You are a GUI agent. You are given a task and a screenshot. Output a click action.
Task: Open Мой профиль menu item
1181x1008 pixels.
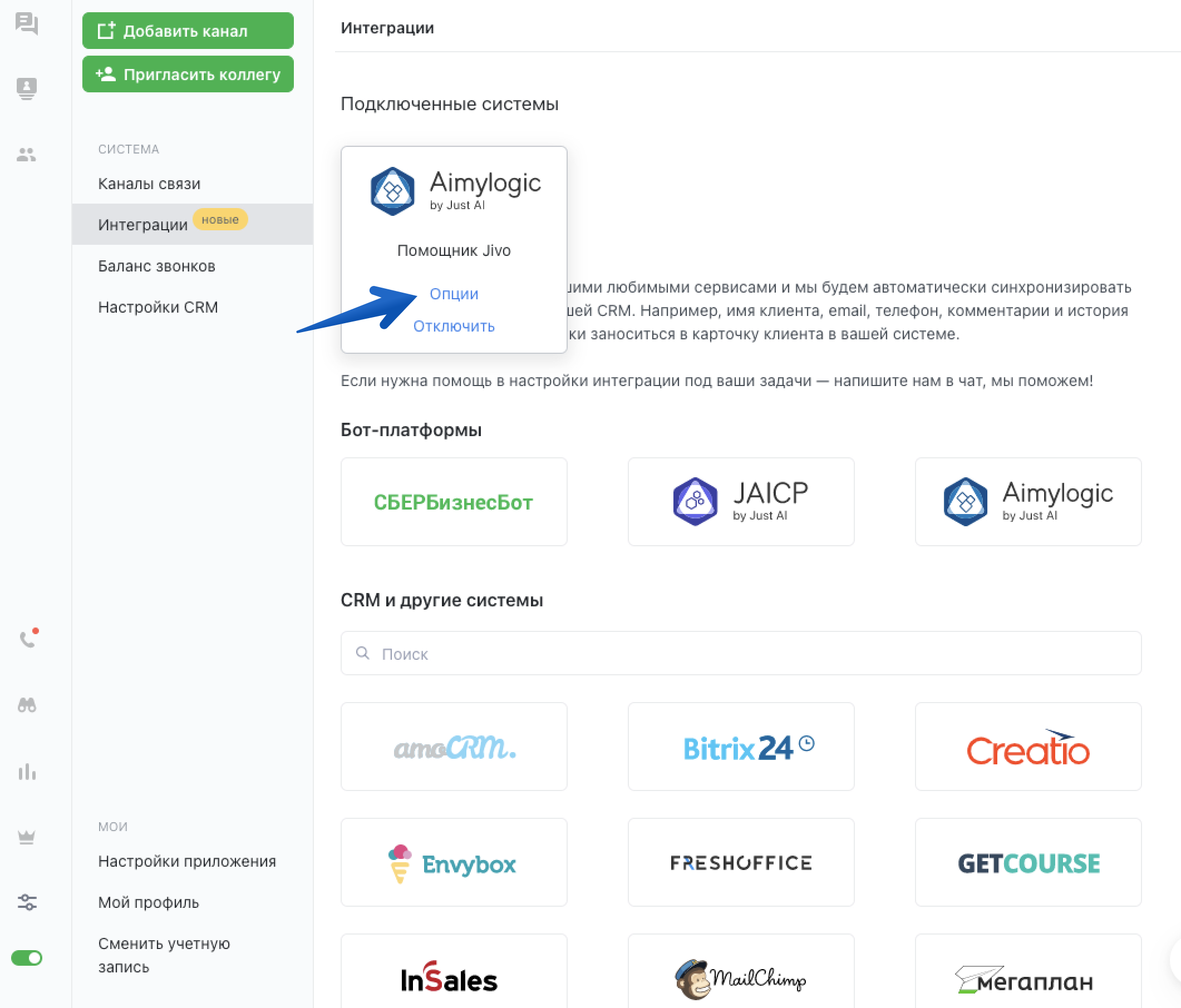pyautogui.click(x=148, y=902)
